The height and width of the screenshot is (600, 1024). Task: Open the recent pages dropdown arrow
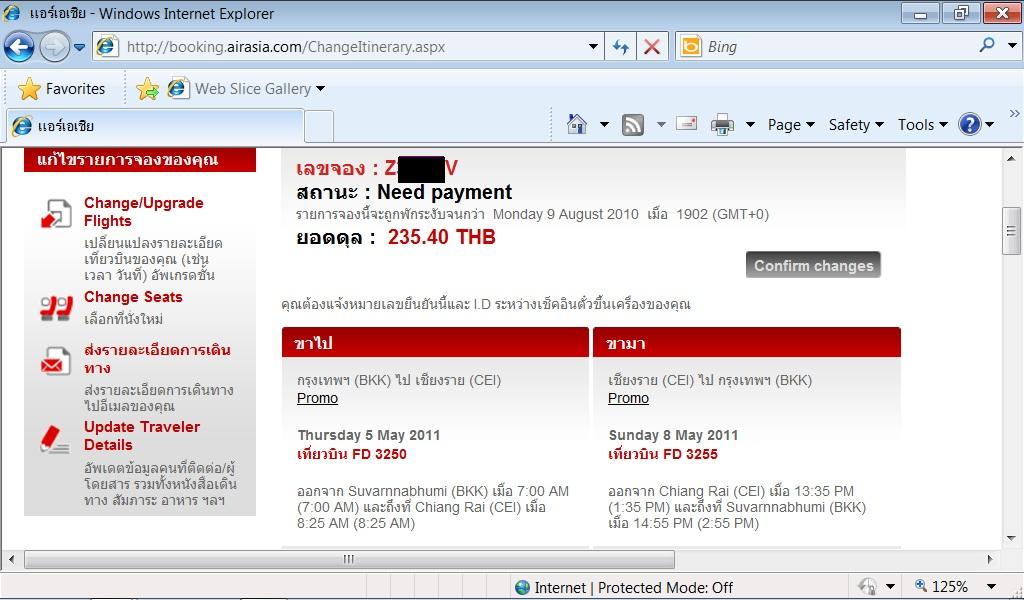[80, 47]
